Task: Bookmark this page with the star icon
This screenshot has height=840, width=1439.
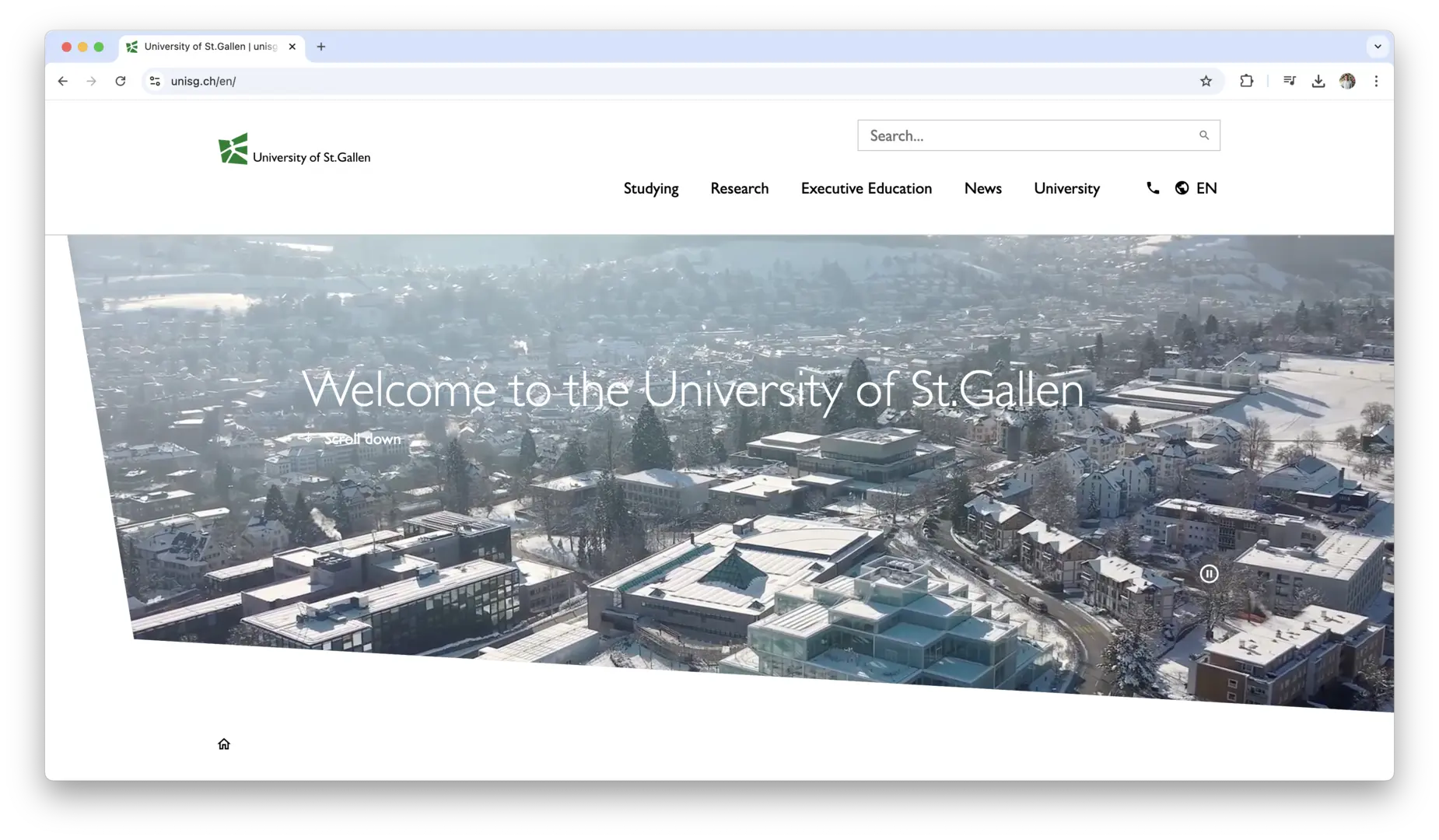Action: coord(1206,81)
